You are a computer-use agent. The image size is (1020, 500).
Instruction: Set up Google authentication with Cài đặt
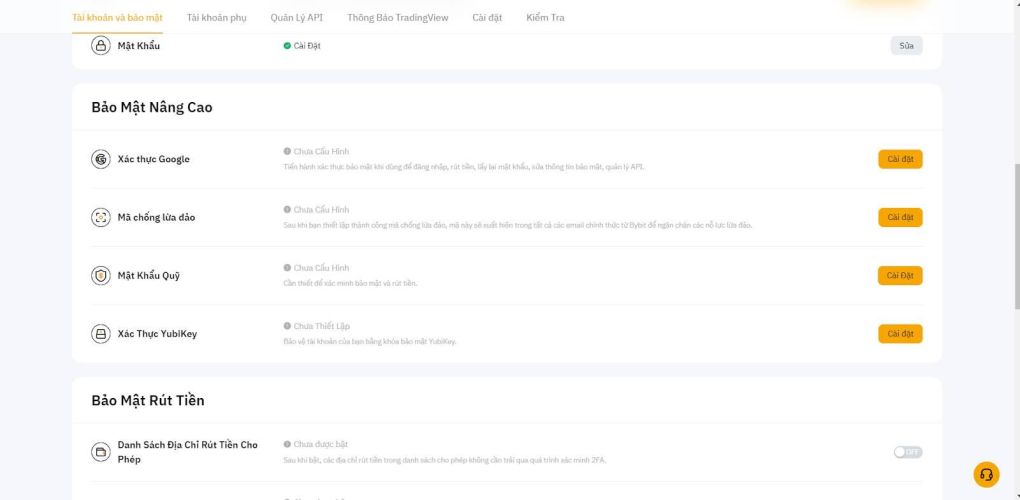point(900,159)
